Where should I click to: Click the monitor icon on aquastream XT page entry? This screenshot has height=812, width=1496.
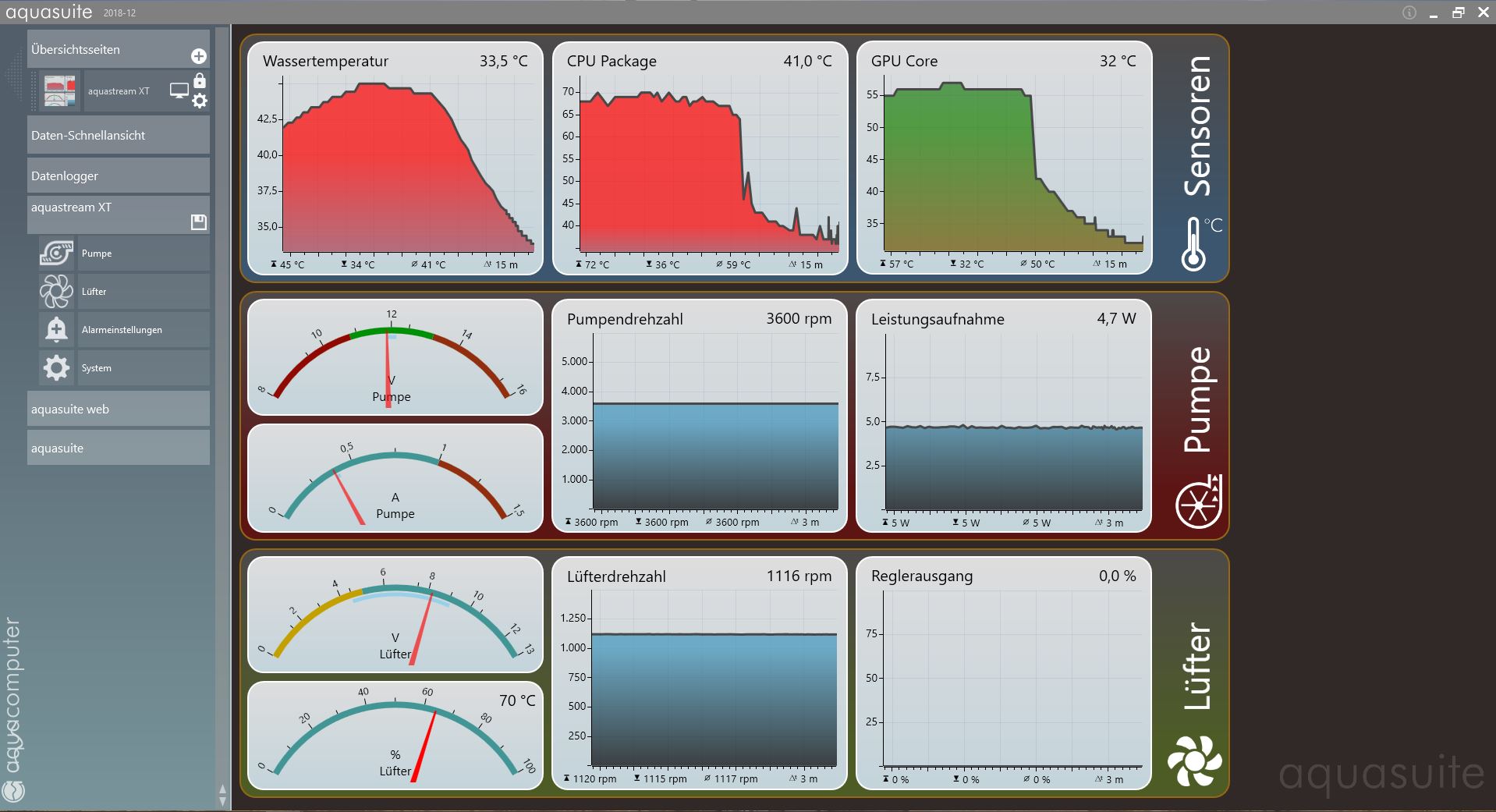pyautogui.click(x=180, y=89)
